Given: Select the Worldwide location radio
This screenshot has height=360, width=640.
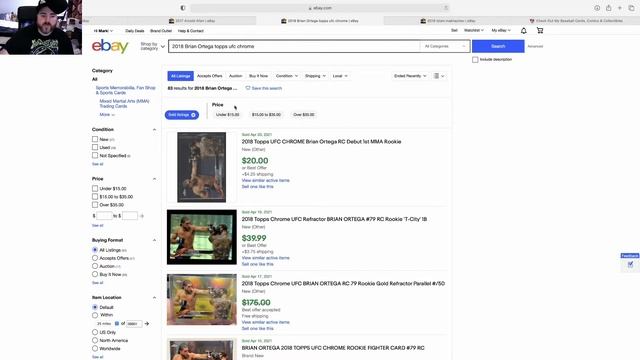Looking at the screenshot, I should point(95,349).
